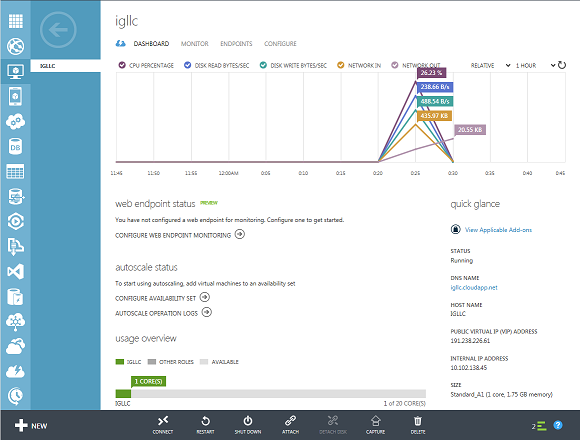Image resolution: width=580 pixels, height=440 pixels.
Task: Toggle the Network In metric
Action: [341, 65]
